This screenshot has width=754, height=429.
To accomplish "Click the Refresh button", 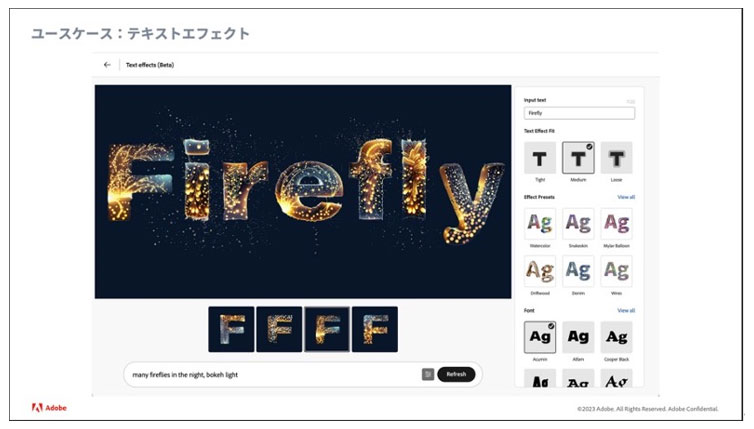I will click(456, 374).
